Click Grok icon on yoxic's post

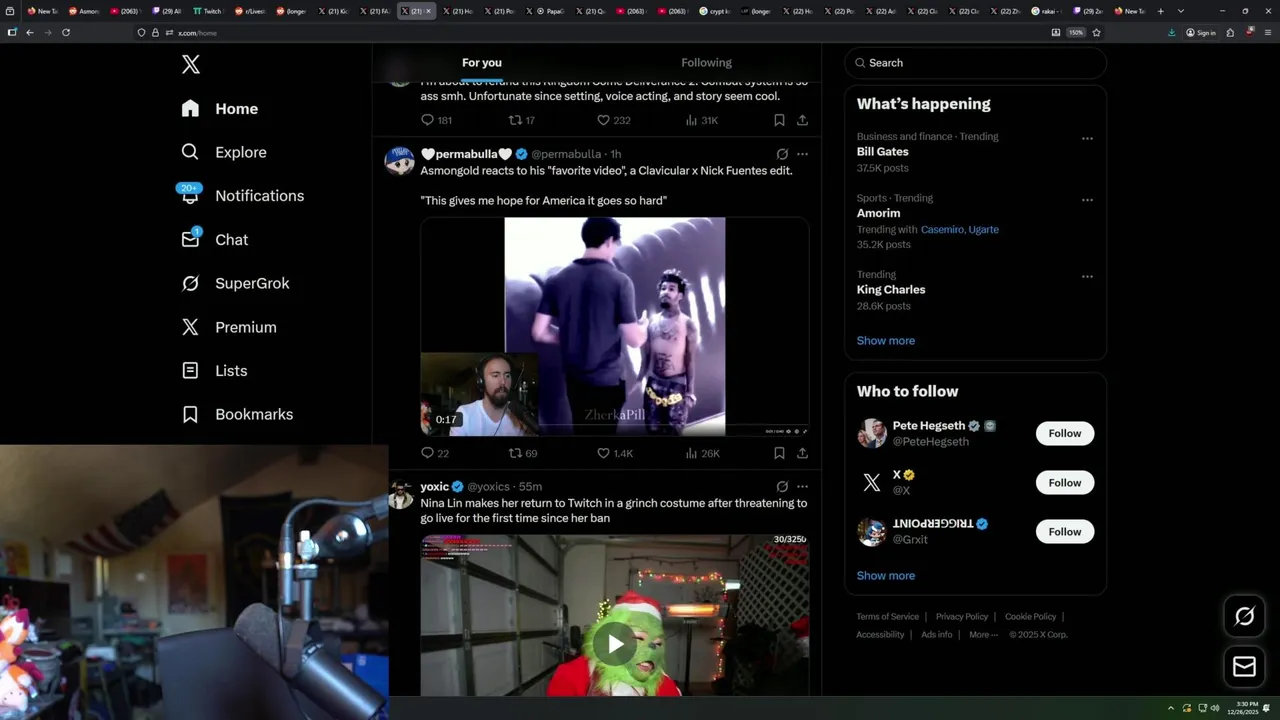click(782, 487)
